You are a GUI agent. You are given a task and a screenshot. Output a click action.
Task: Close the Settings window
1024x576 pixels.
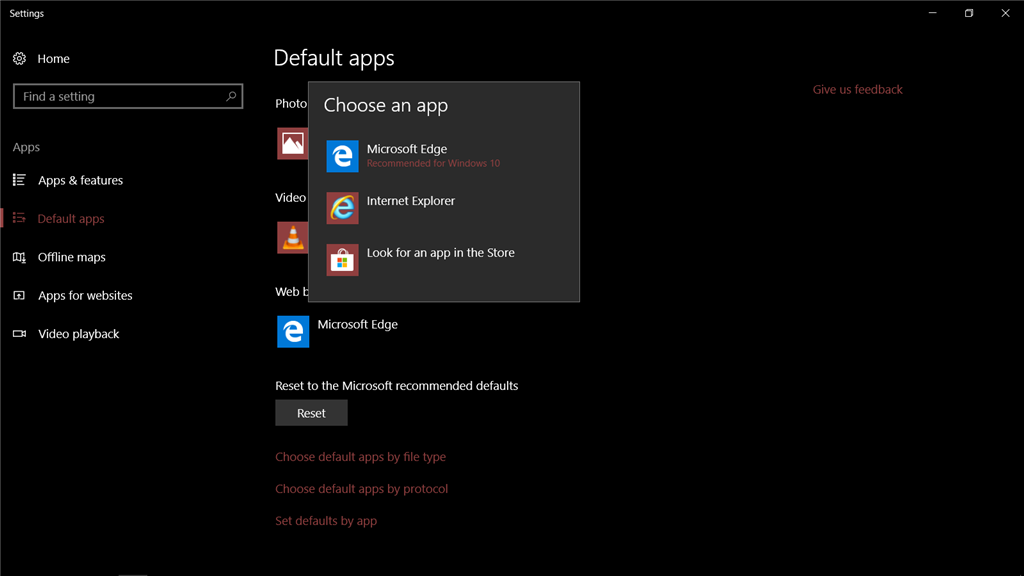[1006, 13]
